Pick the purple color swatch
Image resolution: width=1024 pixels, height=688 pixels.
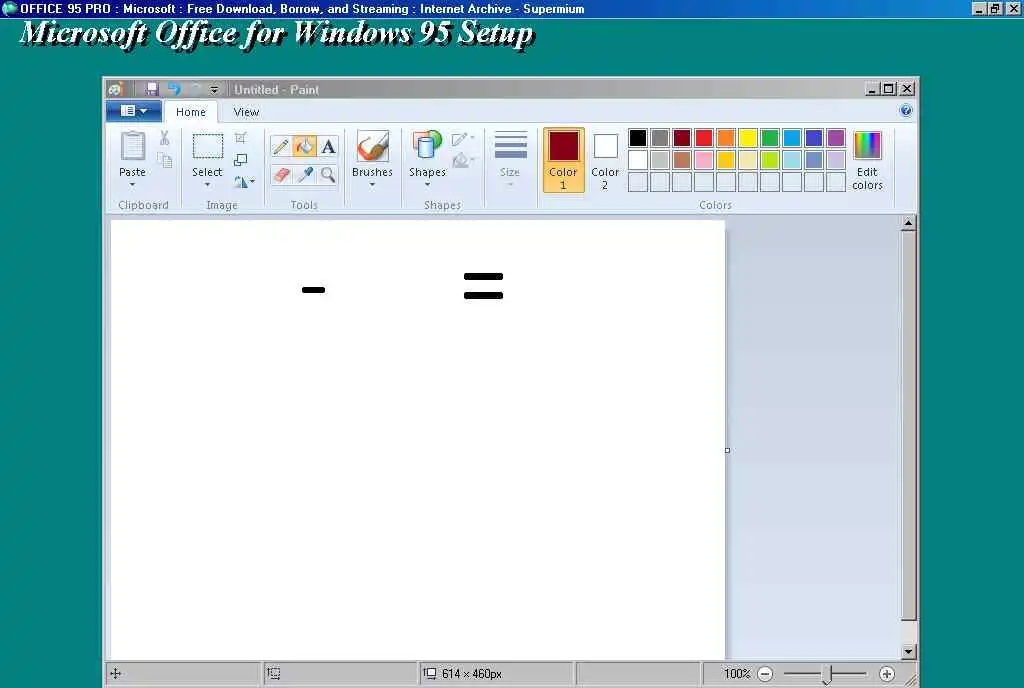[836, 138]
